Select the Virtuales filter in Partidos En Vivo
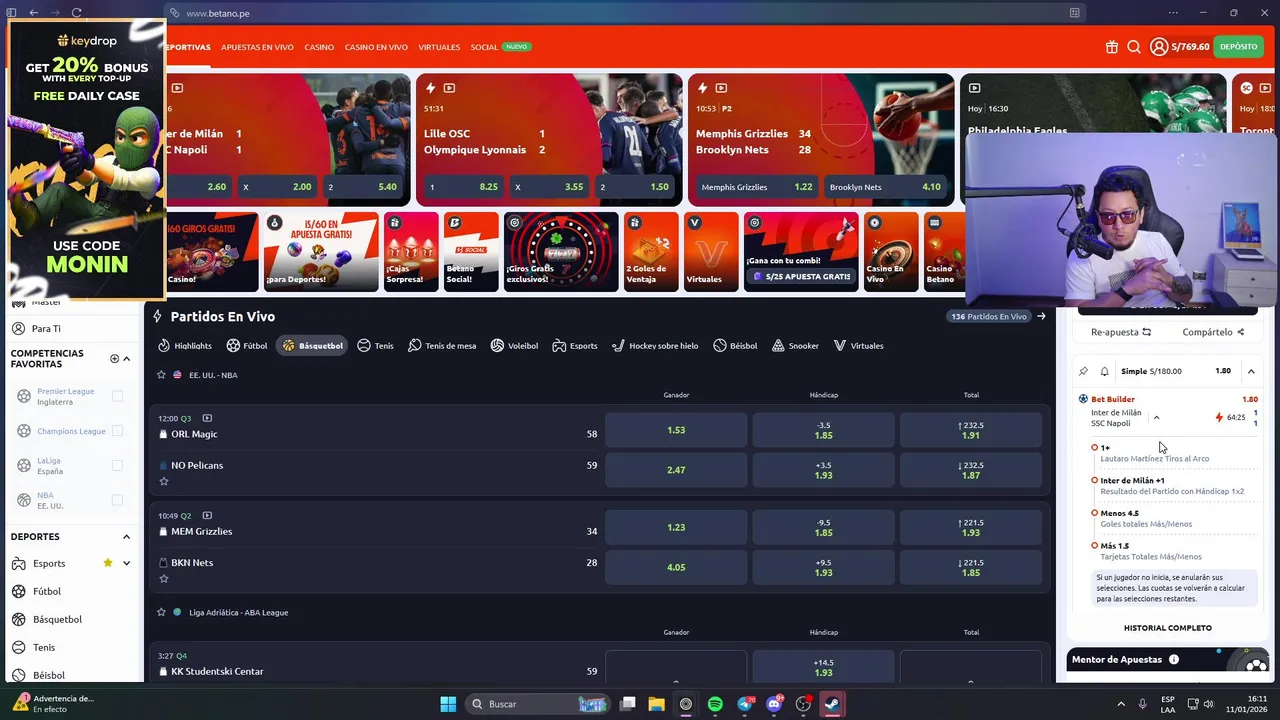 tap(858, 346)
